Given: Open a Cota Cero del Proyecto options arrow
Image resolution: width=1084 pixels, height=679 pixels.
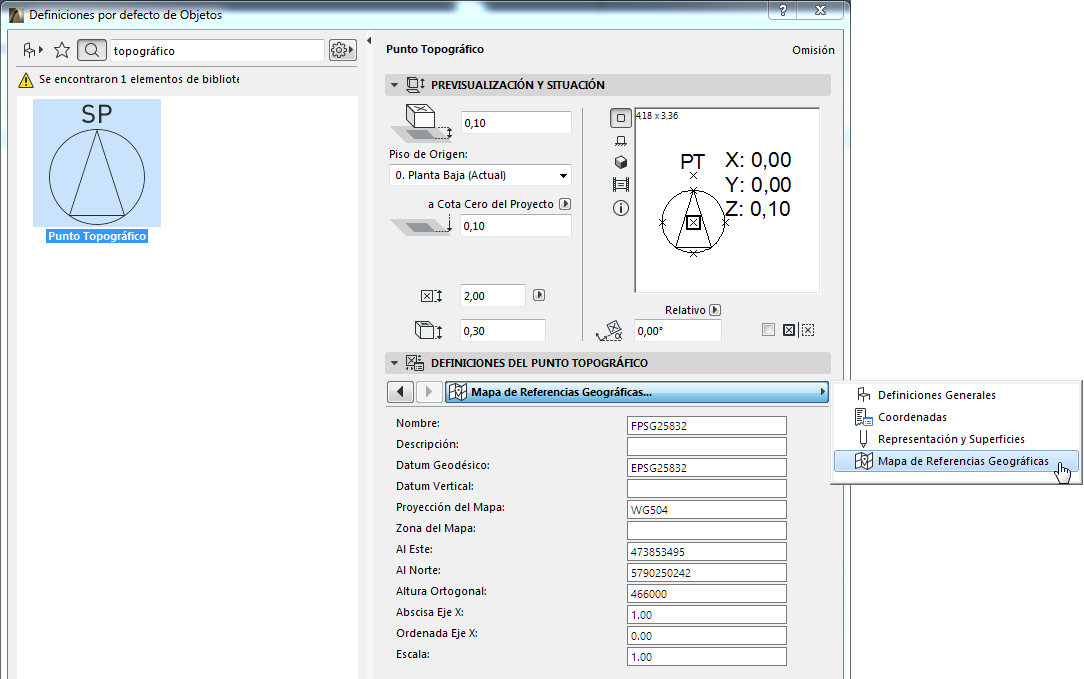Looking at the screenshot, I should pyautogui.click(x=566, y=204).
